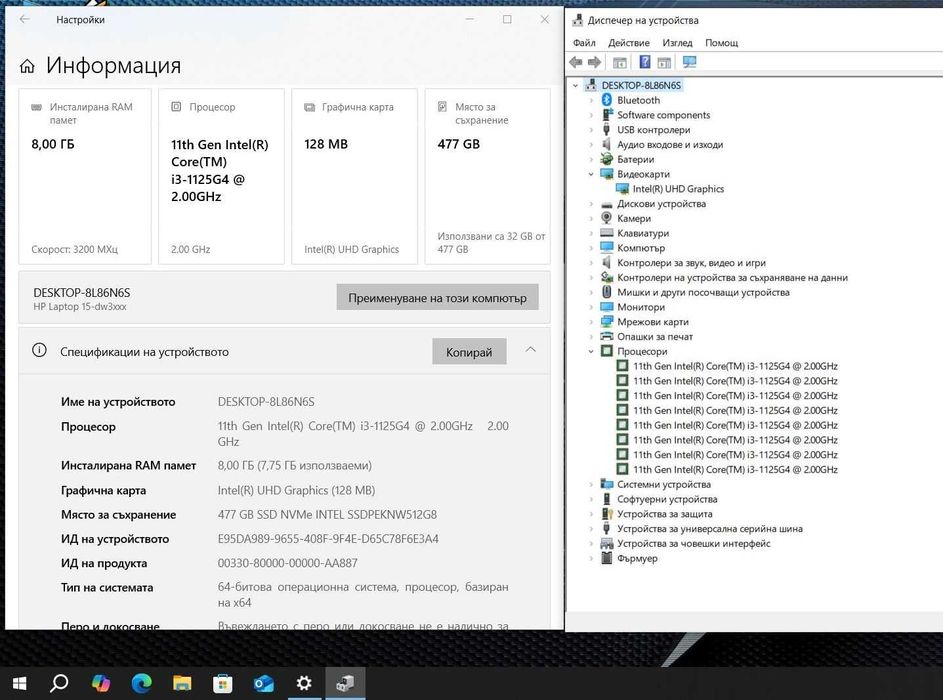Expand the Системни устройства category
Screen dimensions: 943x700
pyautogui.click(x=591, y=484)
